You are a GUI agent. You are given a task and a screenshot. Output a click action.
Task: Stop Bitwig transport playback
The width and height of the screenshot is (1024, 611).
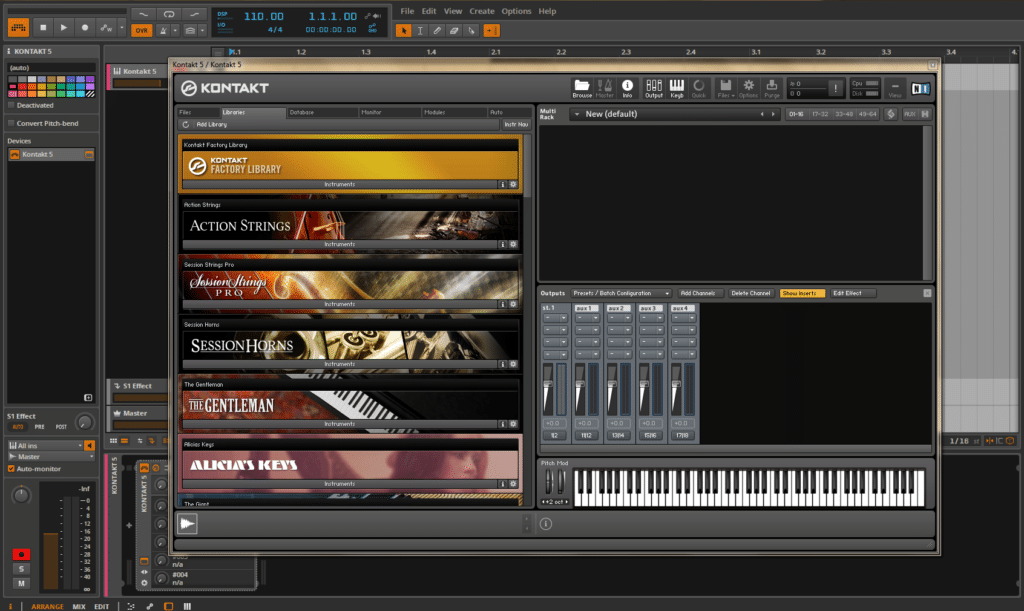43,27
